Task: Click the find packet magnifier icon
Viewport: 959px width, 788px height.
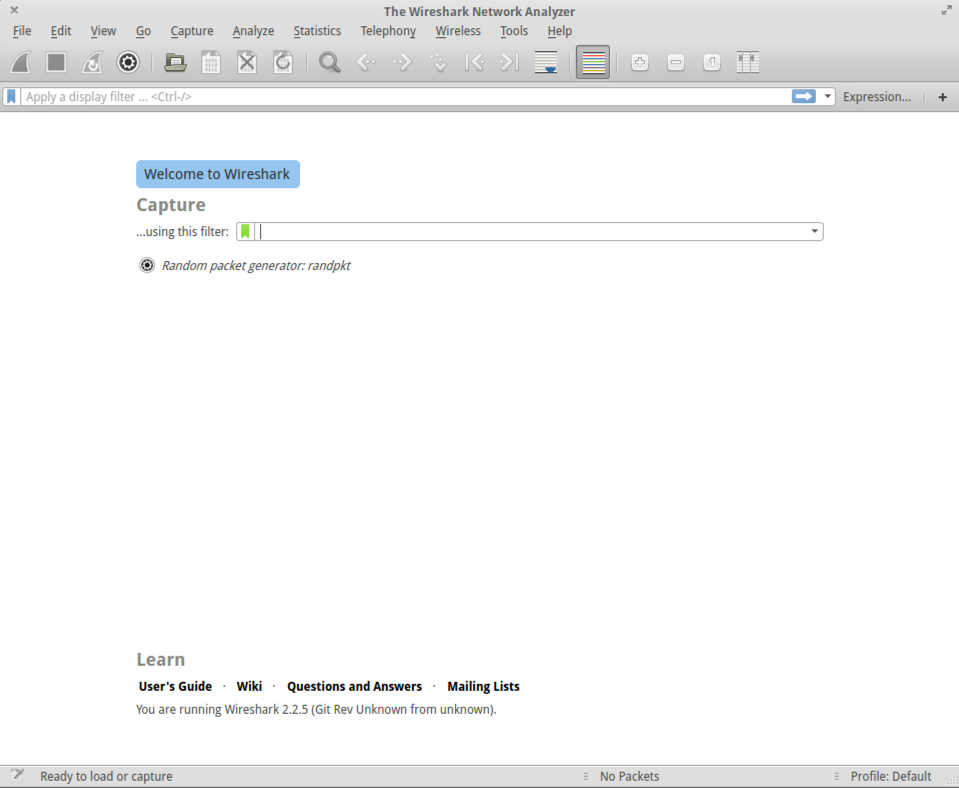Action: [329, 62]
